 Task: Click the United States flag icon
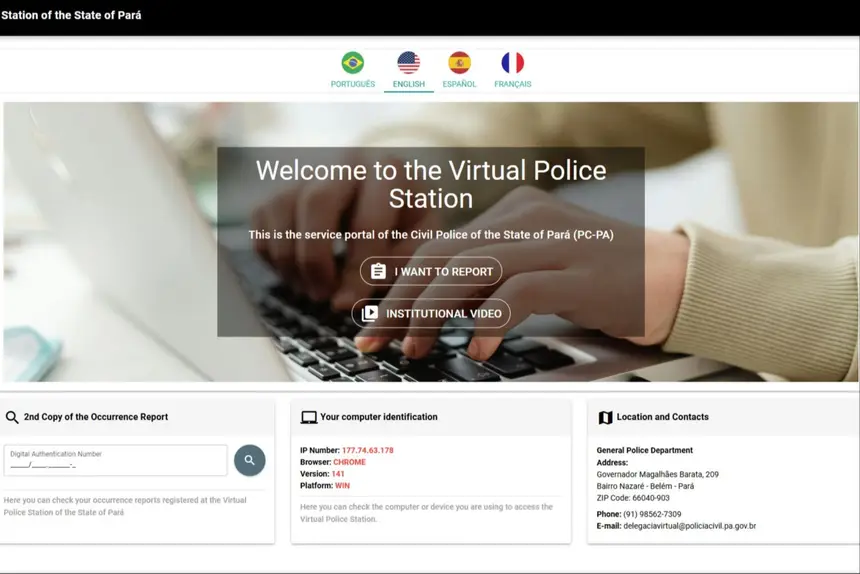pos(408,63)
